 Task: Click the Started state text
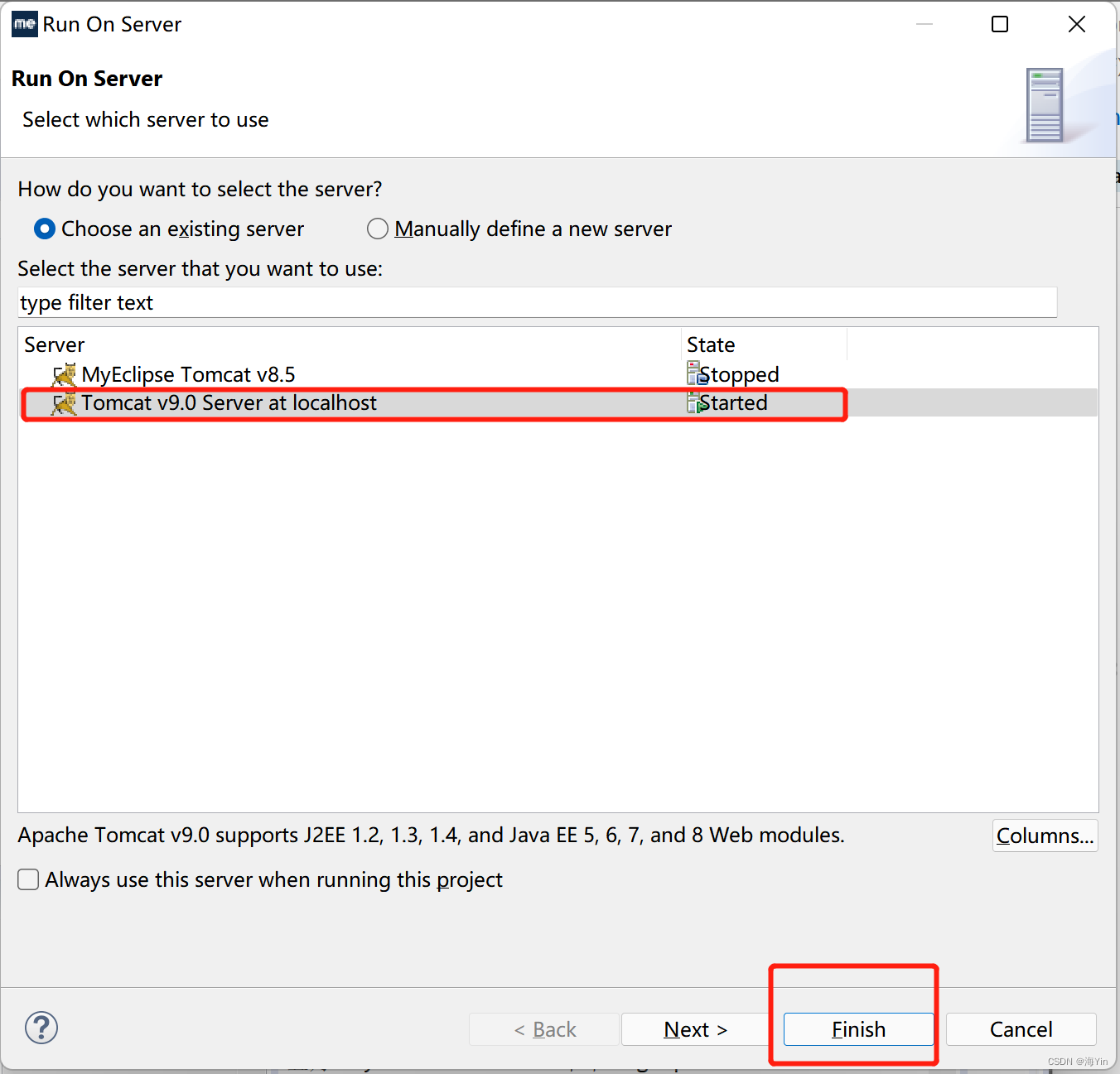pyautogui.click(x=733, y=403)
